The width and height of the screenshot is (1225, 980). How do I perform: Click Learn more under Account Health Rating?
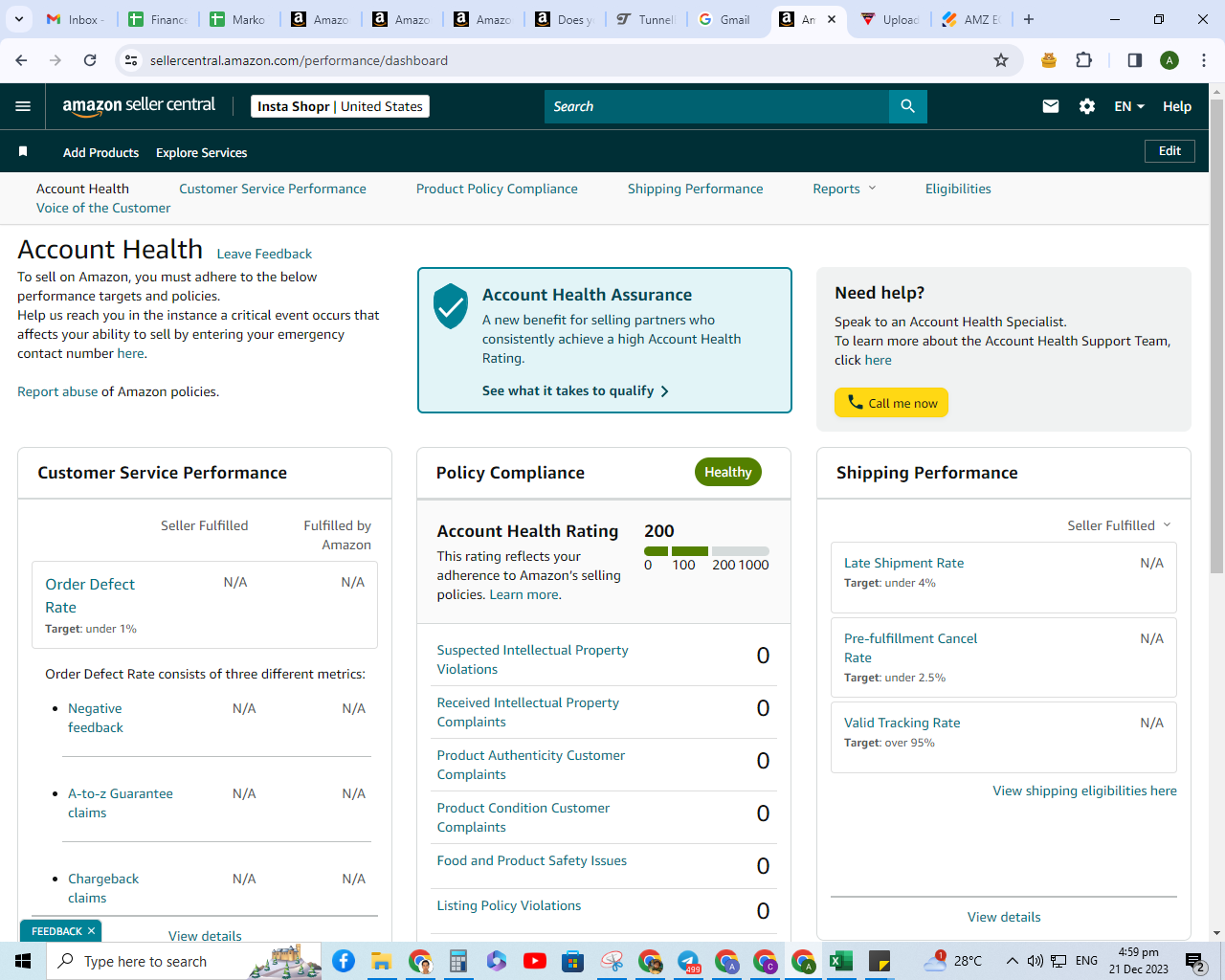524,594
